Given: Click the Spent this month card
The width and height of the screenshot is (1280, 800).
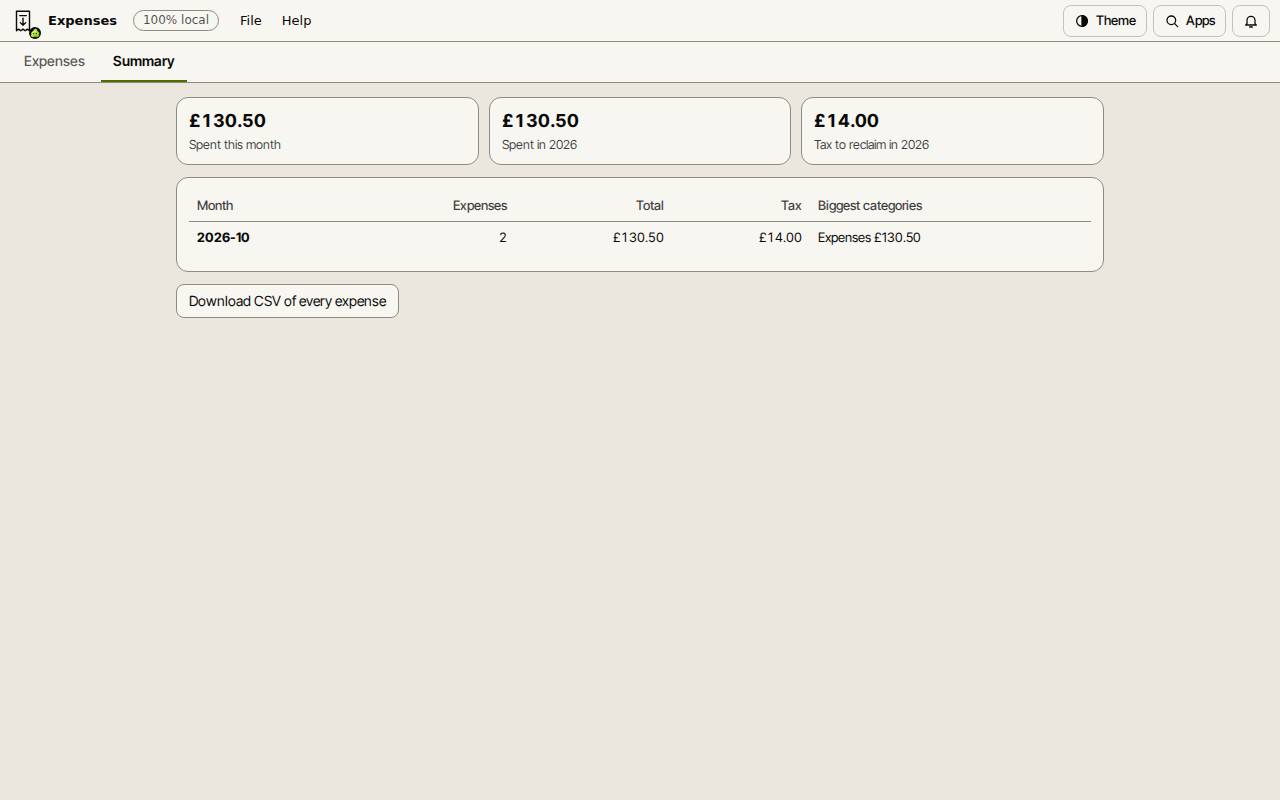Looking at the screenshot, I should [x=327, y=131].
